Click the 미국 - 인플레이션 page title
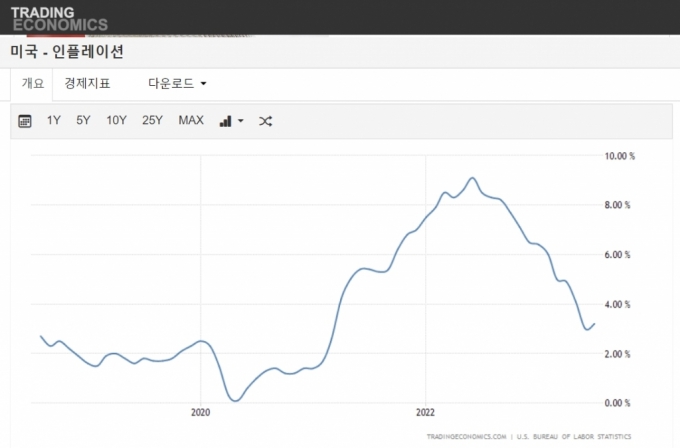The image size is (680, 448). (x=67, y=51)
